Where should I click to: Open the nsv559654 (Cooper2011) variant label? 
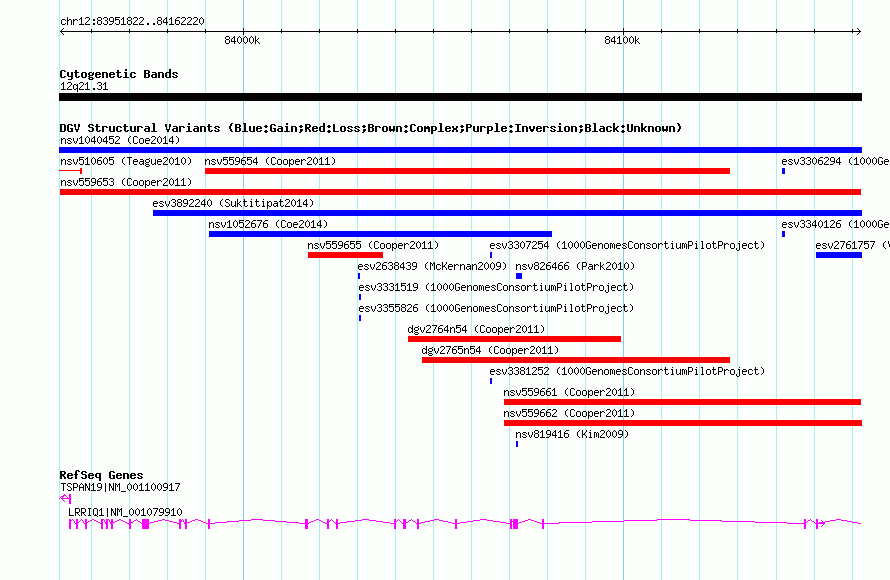(x=270, y=161)
